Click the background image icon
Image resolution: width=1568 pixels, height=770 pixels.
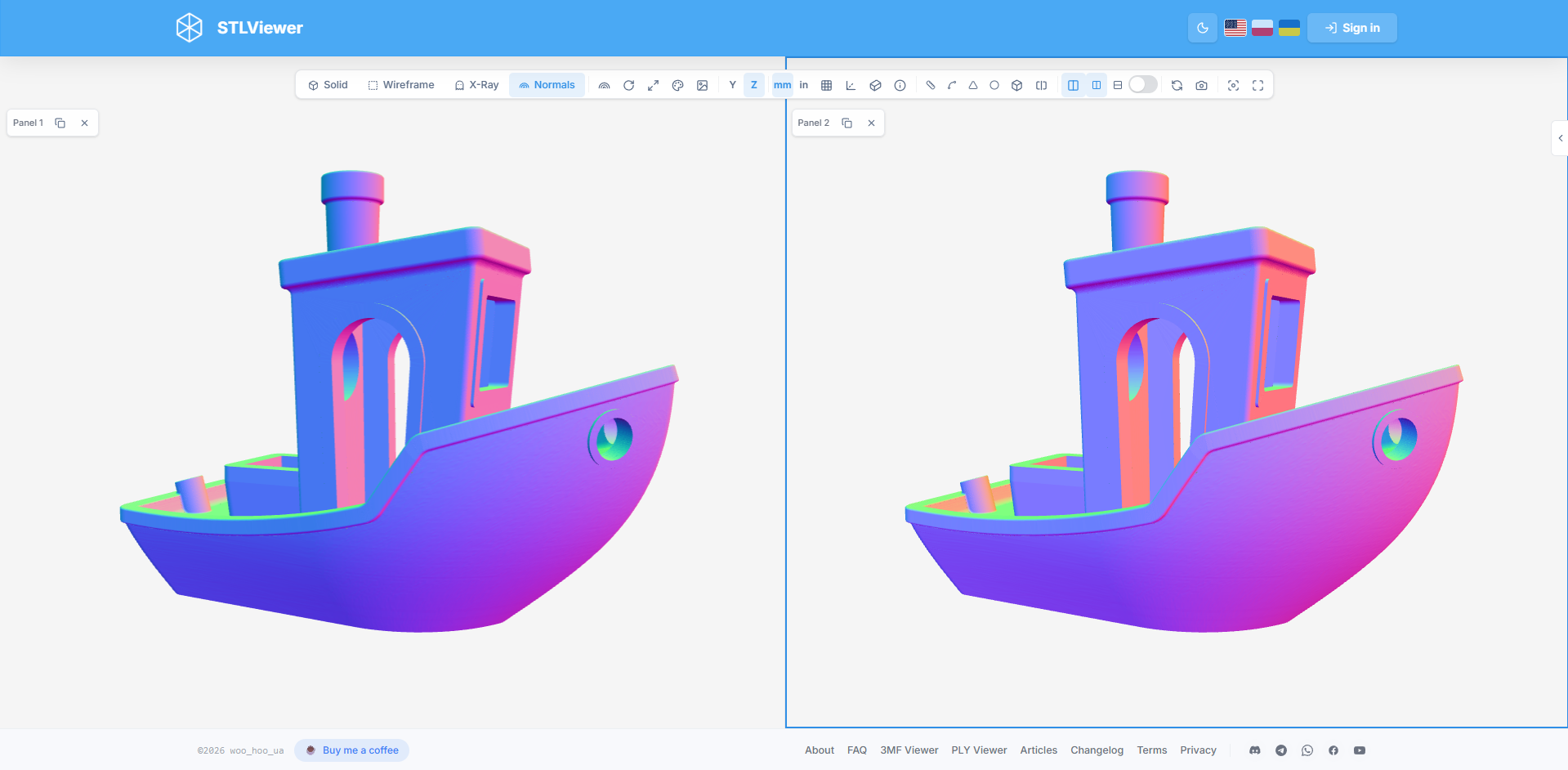pos(703,85)
